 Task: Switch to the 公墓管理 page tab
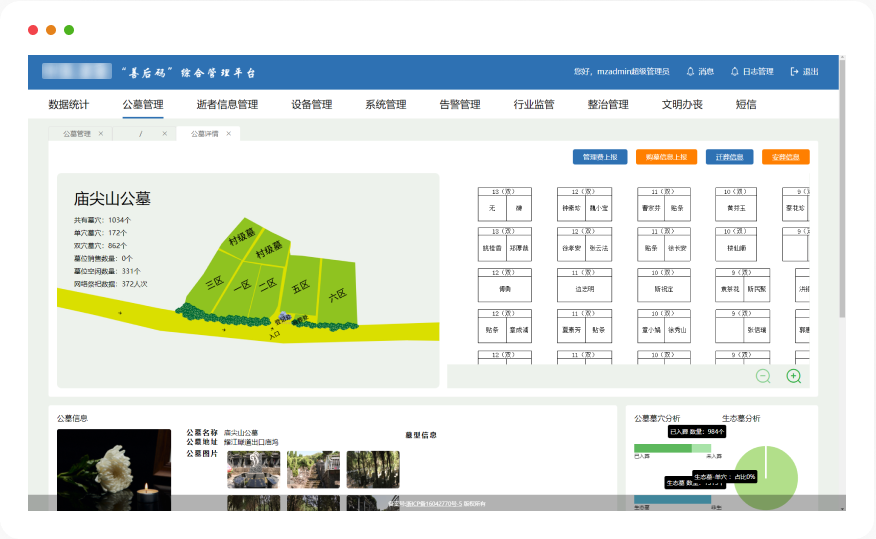(77, 133)
